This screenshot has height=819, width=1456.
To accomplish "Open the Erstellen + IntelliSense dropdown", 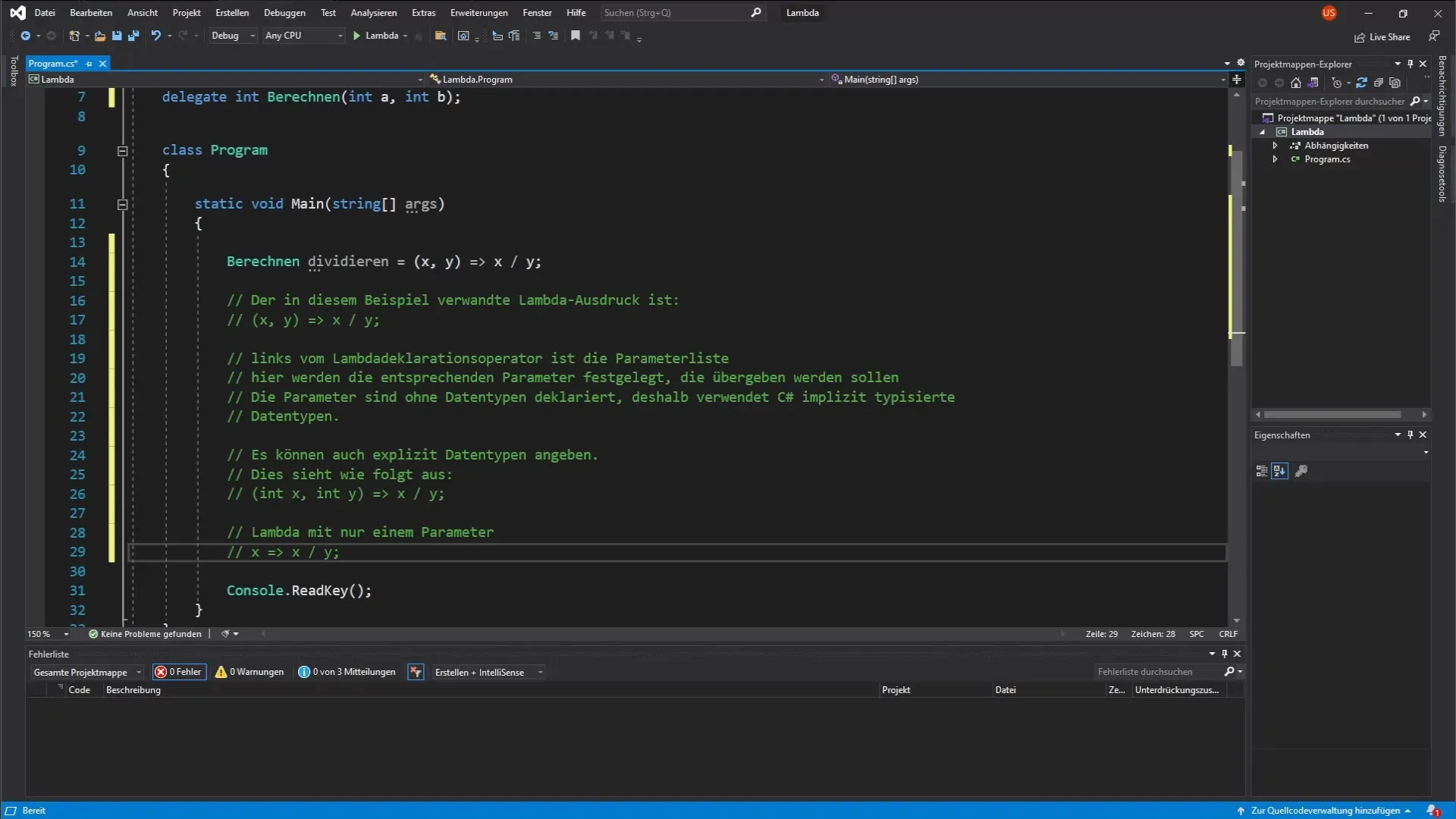I will click(488, 672).
